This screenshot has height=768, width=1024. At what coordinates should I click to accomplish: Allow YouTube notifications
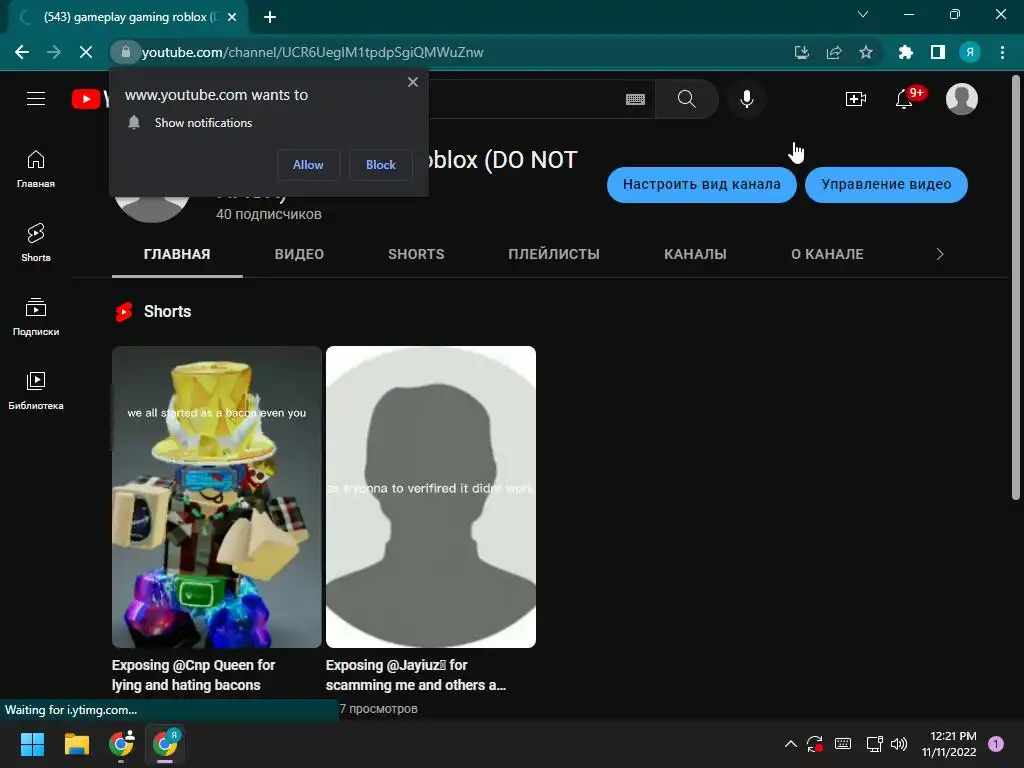point(308,165)
